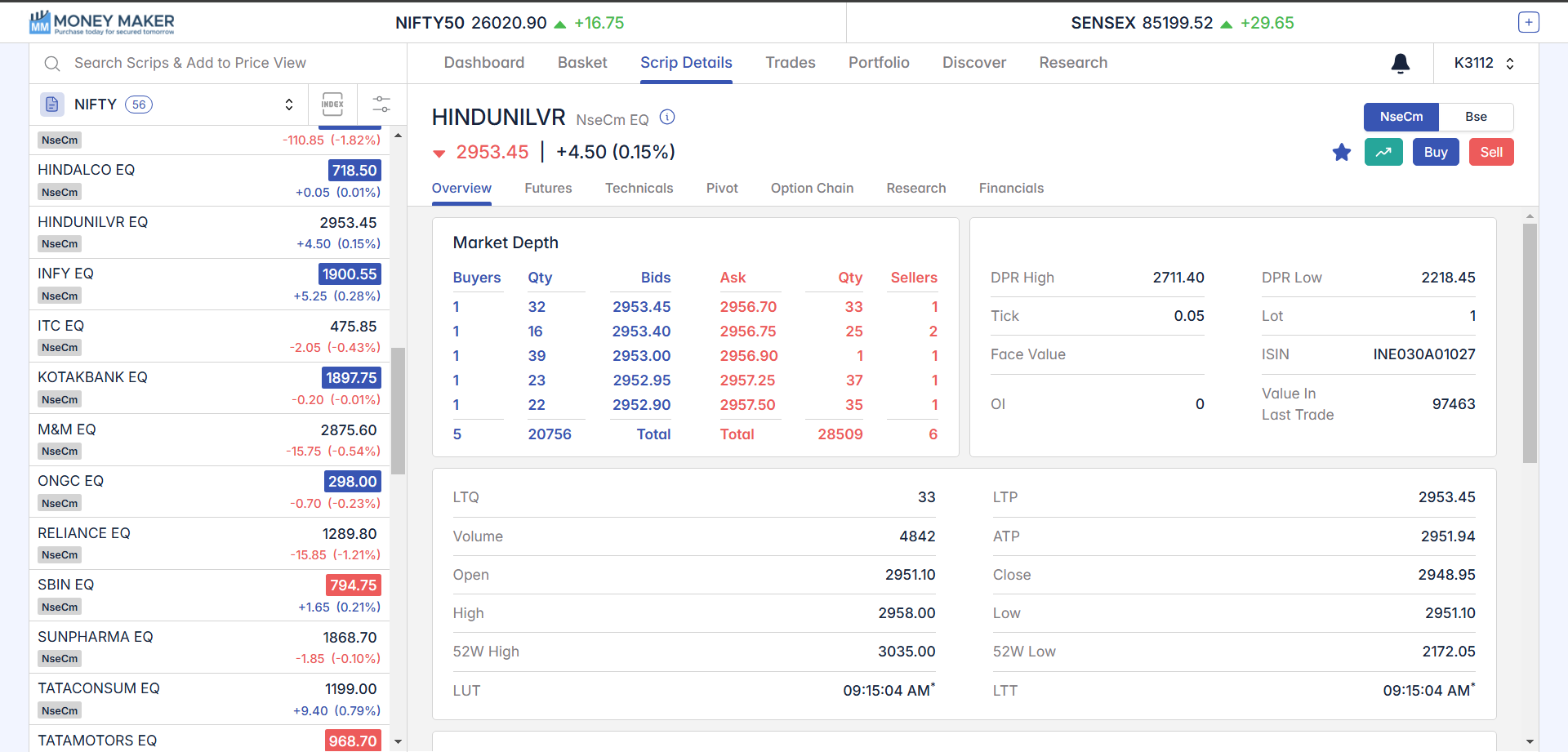This screenshot has width=1568, height=752.
Task: Click bid price 2952.90
Action: pyautogui.click(x=642, y=405)
